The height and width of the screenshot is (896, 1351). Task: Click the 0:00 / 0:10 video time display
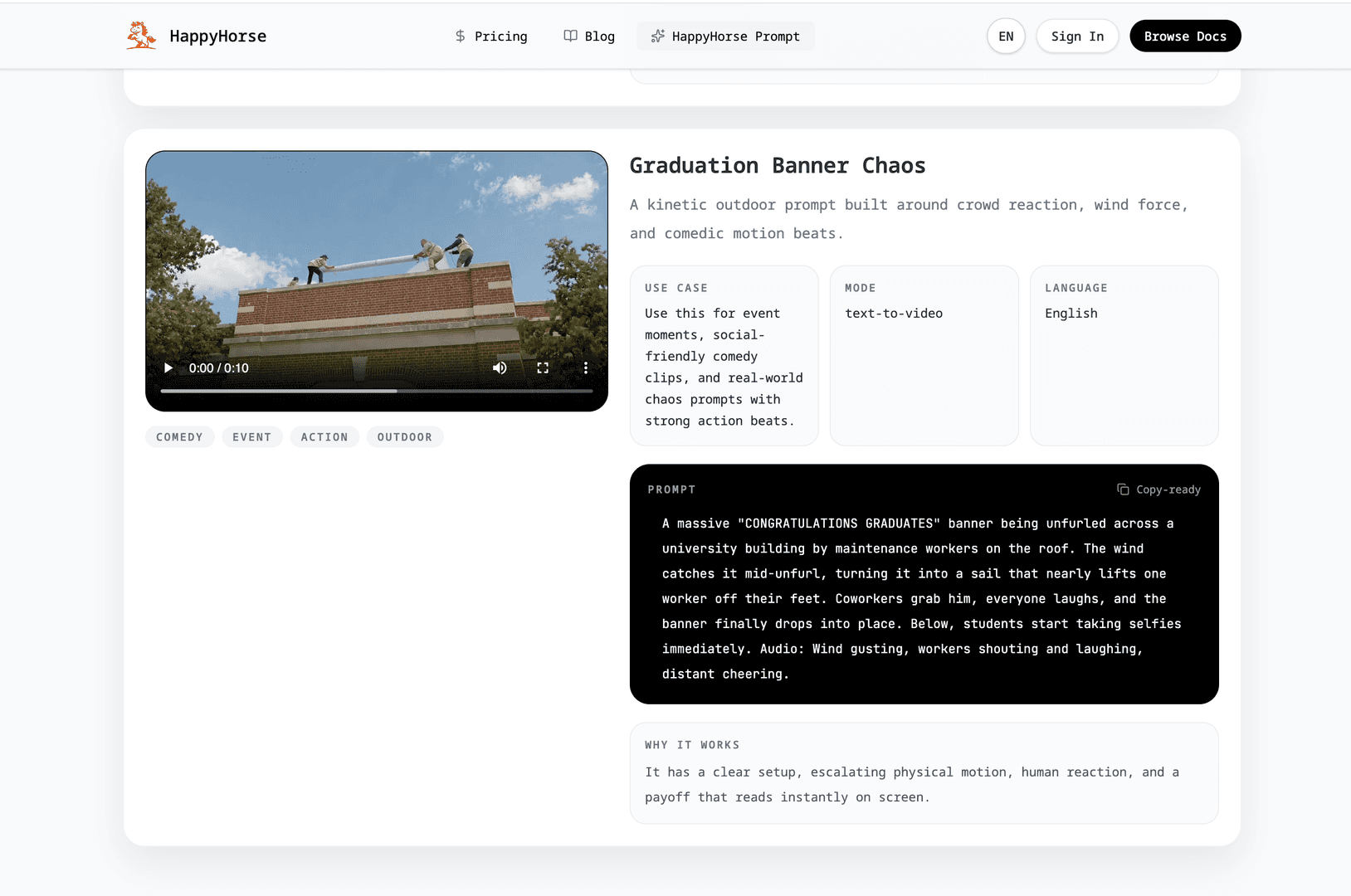point(219,368)
